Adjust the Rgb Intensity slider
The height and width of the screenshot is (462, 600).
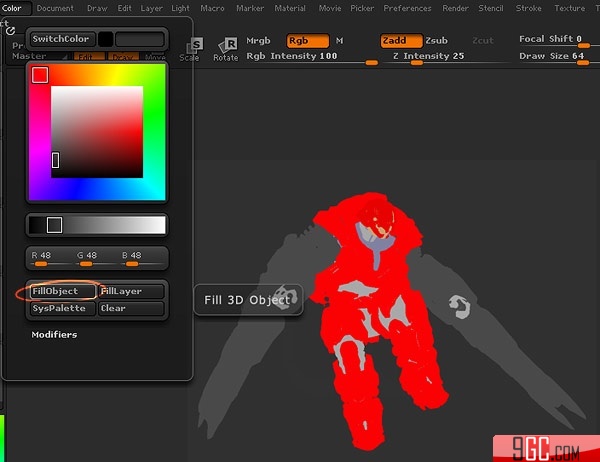pos(312,57)
